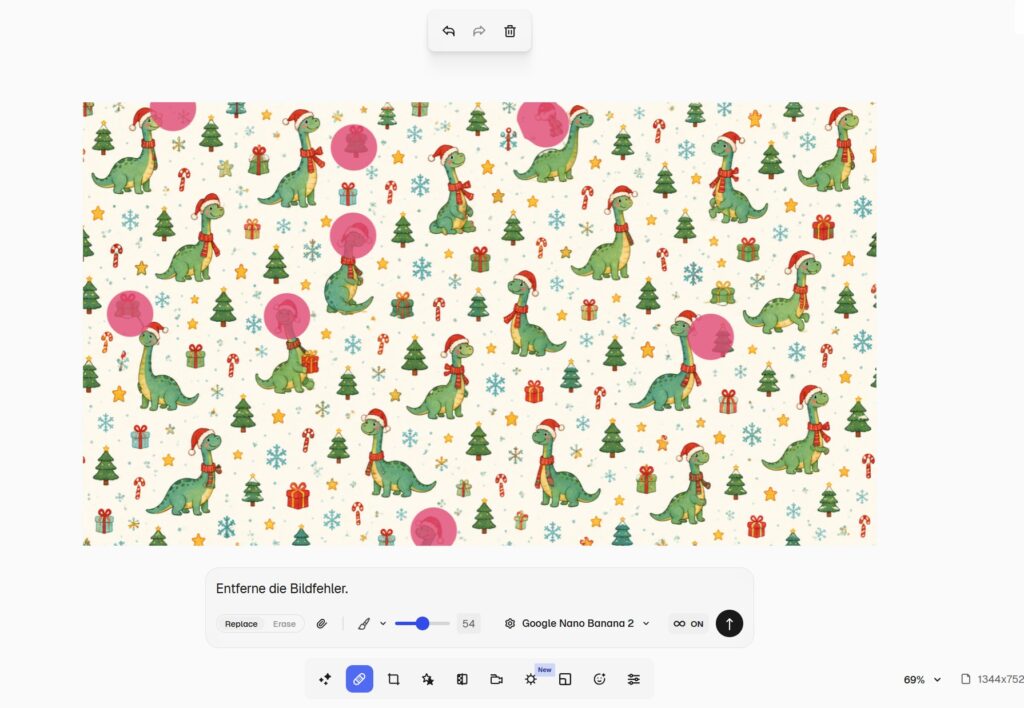Toggle the infinity ON switch

[x=688, y=624]
